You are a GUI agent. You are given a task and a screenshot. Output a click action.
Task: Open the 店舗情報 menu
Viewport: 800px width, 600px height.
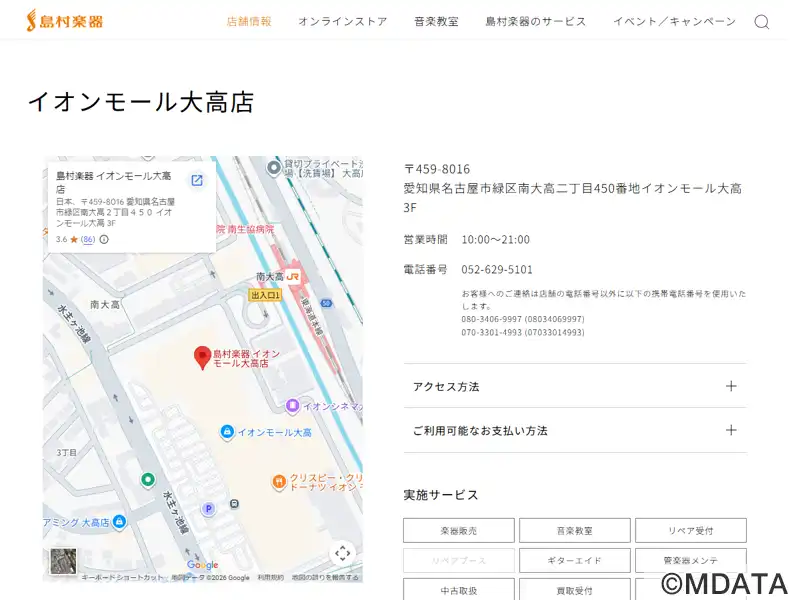click(x=249, y=21)
